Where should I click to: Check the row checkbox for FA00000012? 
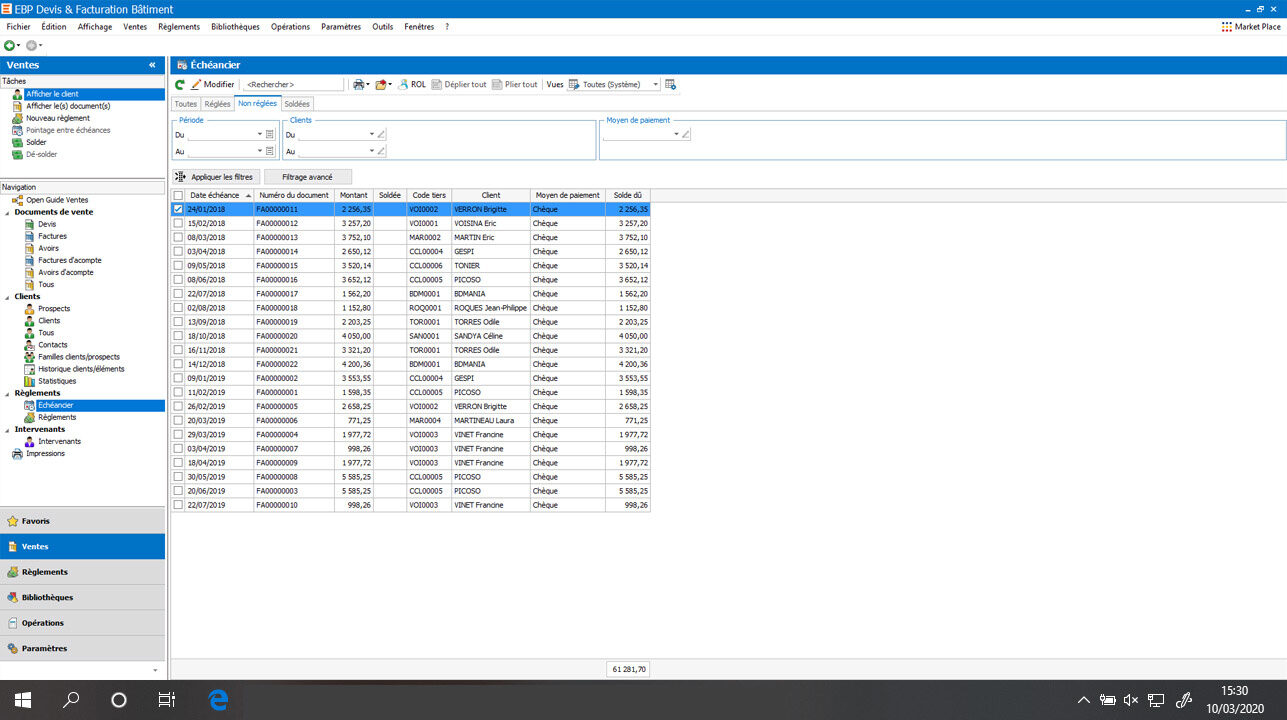point(178,223)
